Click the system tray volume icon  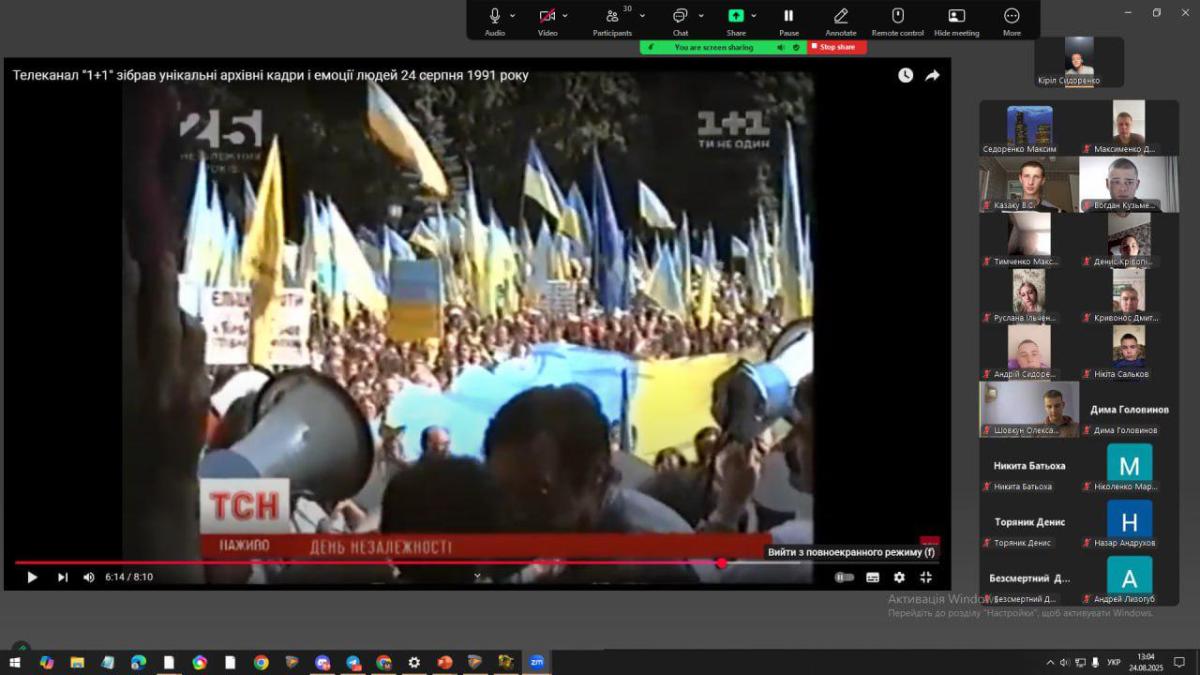point(1065,662)
